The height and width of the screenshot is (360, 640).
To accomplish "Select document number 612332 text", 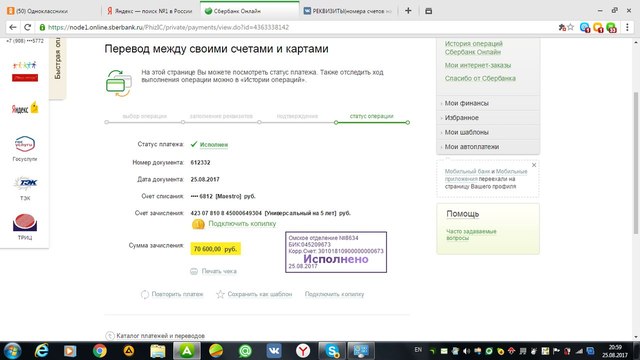I will pyautogui.click(x=200, y=162).
